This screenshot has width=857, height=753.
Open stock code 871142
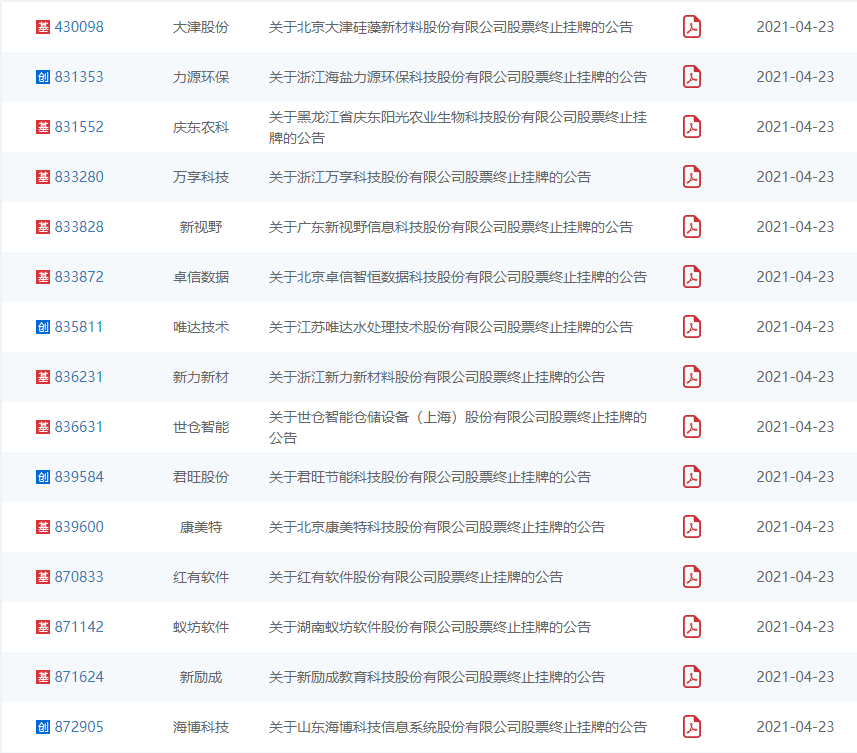79,627
